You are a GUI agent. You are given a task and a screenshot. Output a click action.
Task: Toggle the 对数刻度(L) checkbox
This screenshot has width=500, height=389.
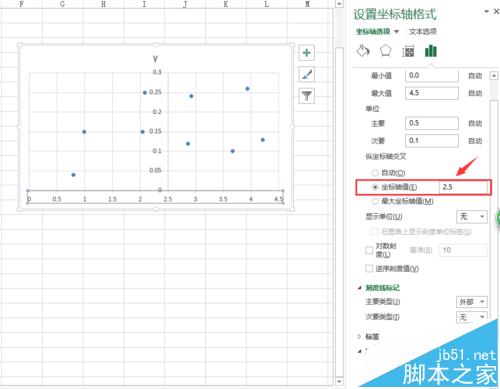369,250
